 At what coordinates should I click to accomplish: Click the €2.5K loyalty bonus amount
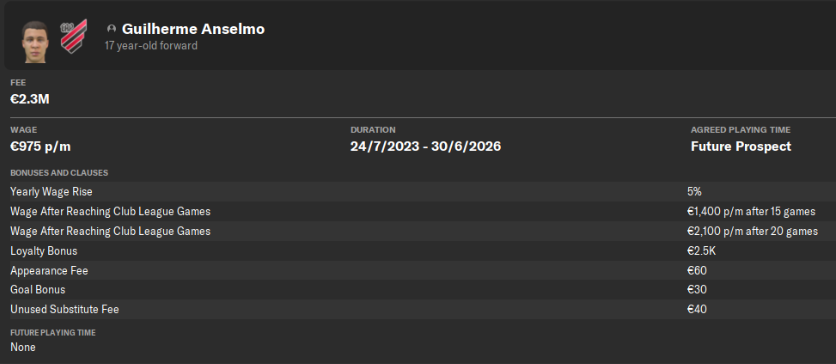(700, 251)
